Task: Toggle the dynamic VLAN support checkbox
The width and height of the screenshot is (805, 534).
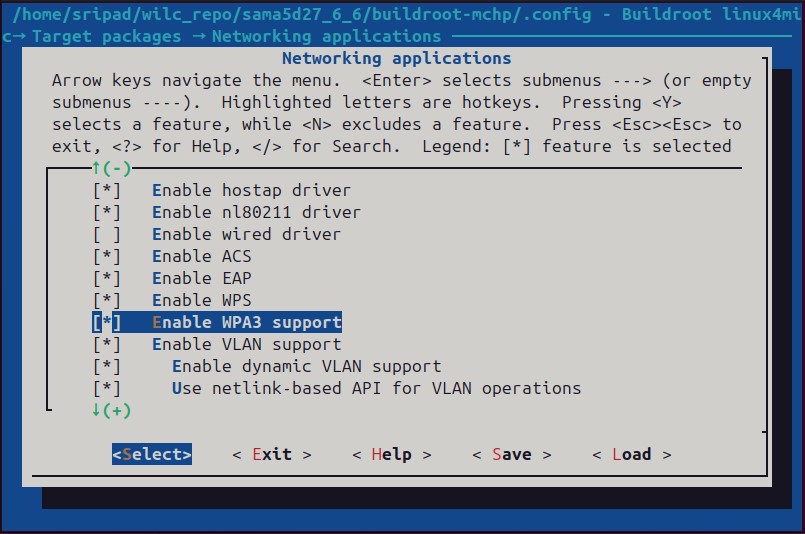Action: pos(107,366)
